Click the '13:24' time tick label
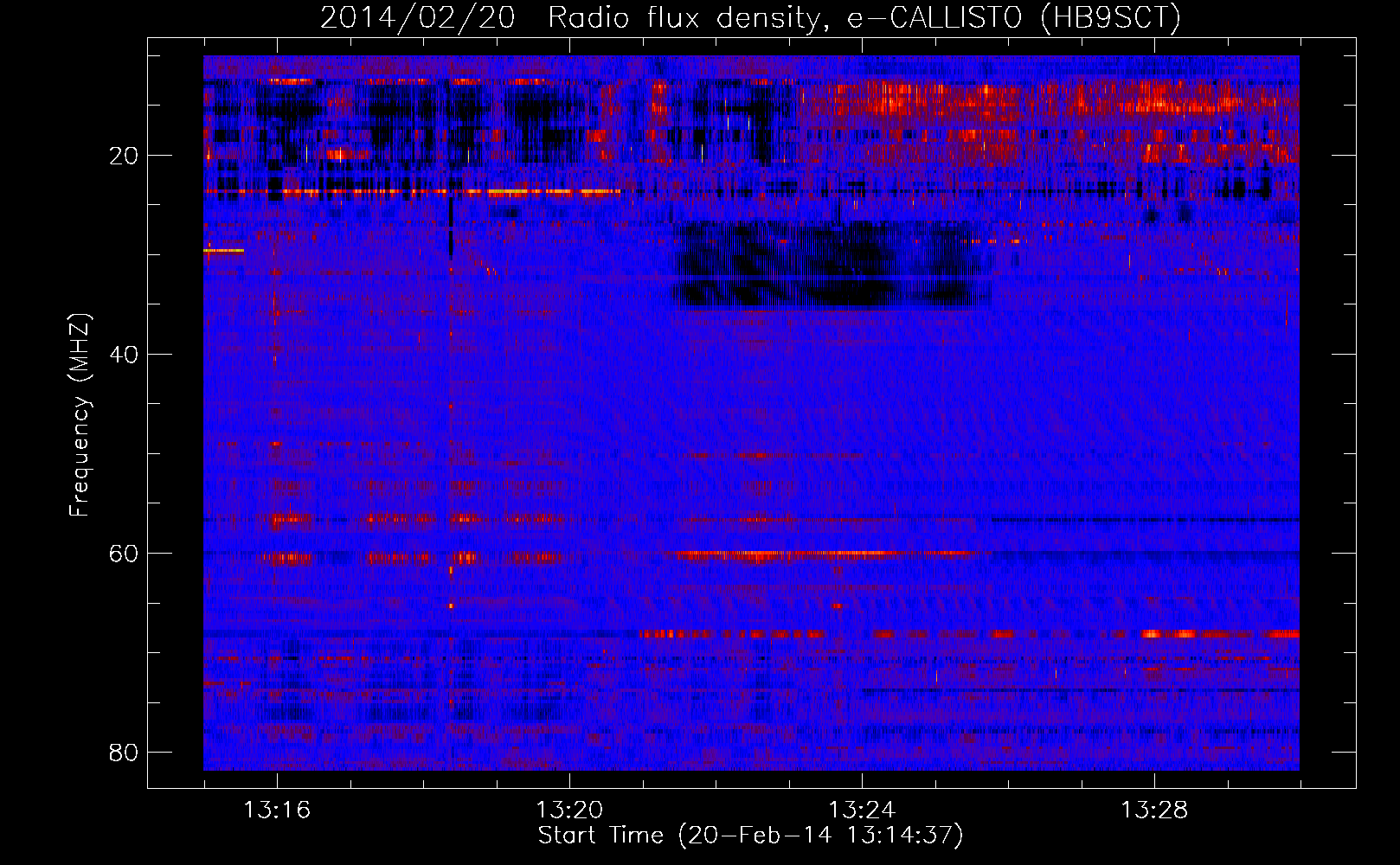This screenshot has height=865, width=1400. tap(862, 811)
